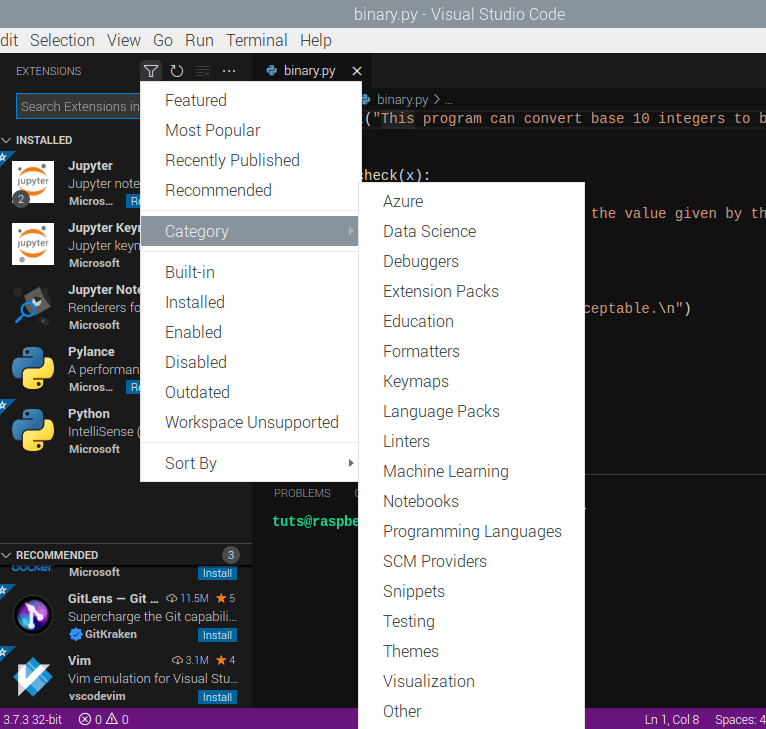This screenshot has width=766, height=729.
Task: Filter by Built-in extensions
Action: [249, 272]
